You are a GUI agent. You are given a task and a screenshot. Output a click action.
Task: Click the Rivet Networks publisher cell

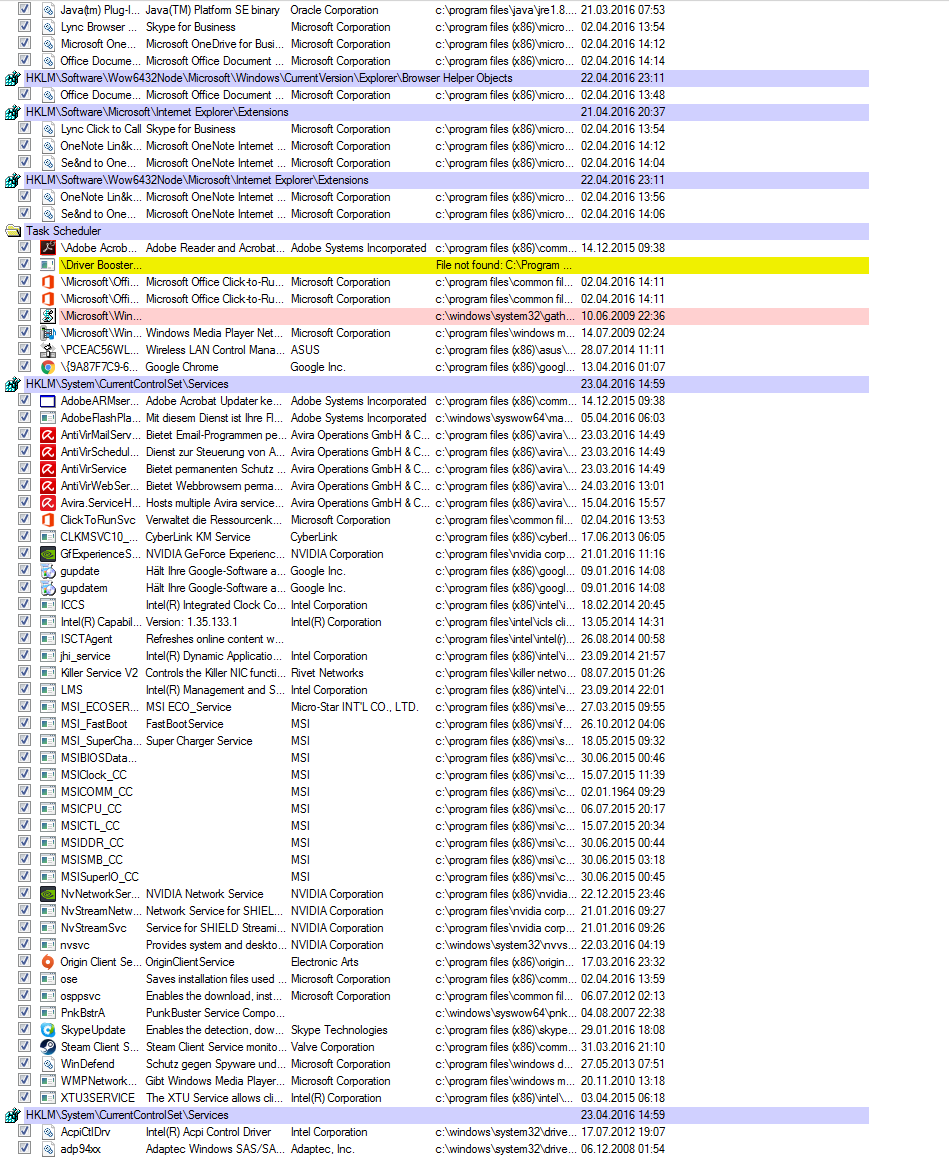(x=327, y=673)
